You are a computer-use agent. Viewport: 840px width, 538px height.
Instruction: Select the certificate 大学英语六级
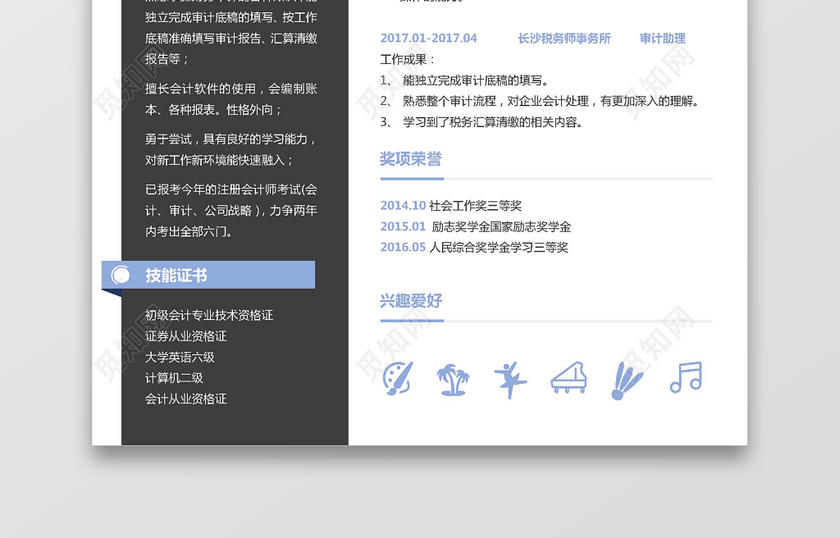click(179, 357)
